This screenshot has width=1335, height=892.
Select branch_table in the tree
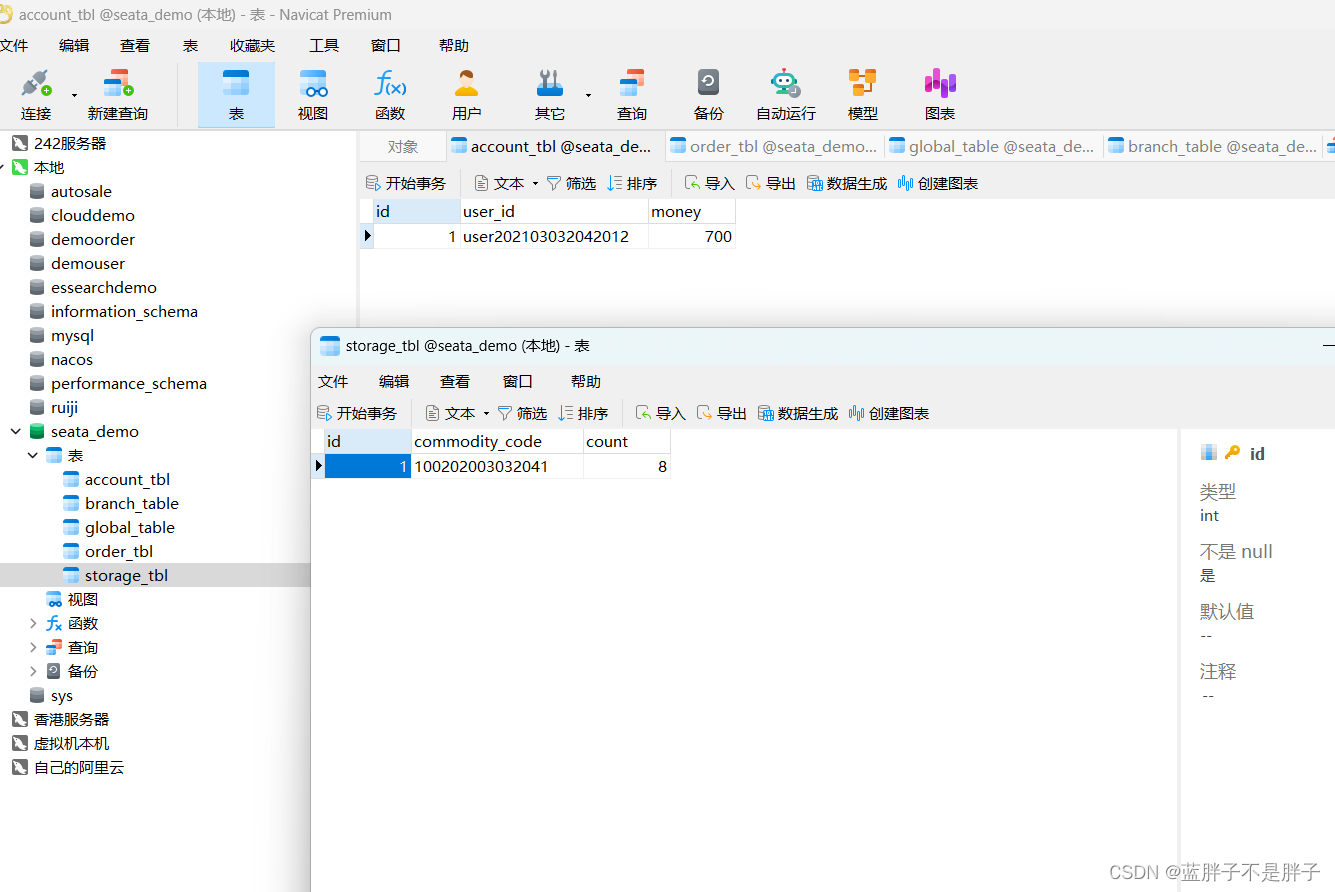coord(132,503)
